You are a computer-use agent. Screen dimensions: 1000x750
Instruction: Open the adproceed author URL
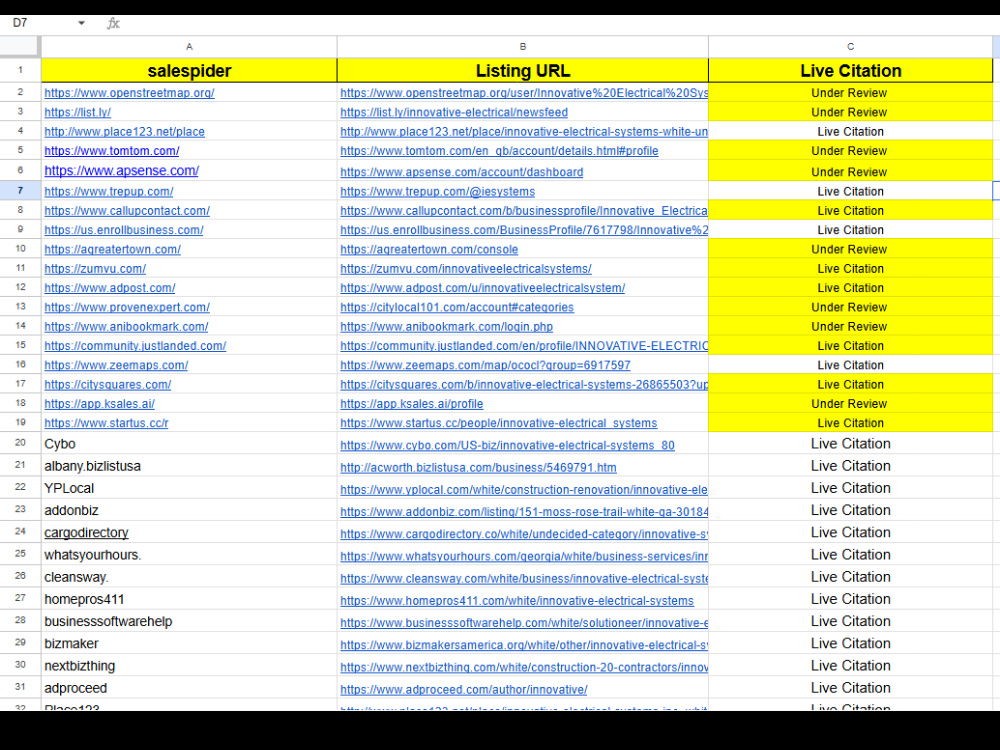[464, 689]
